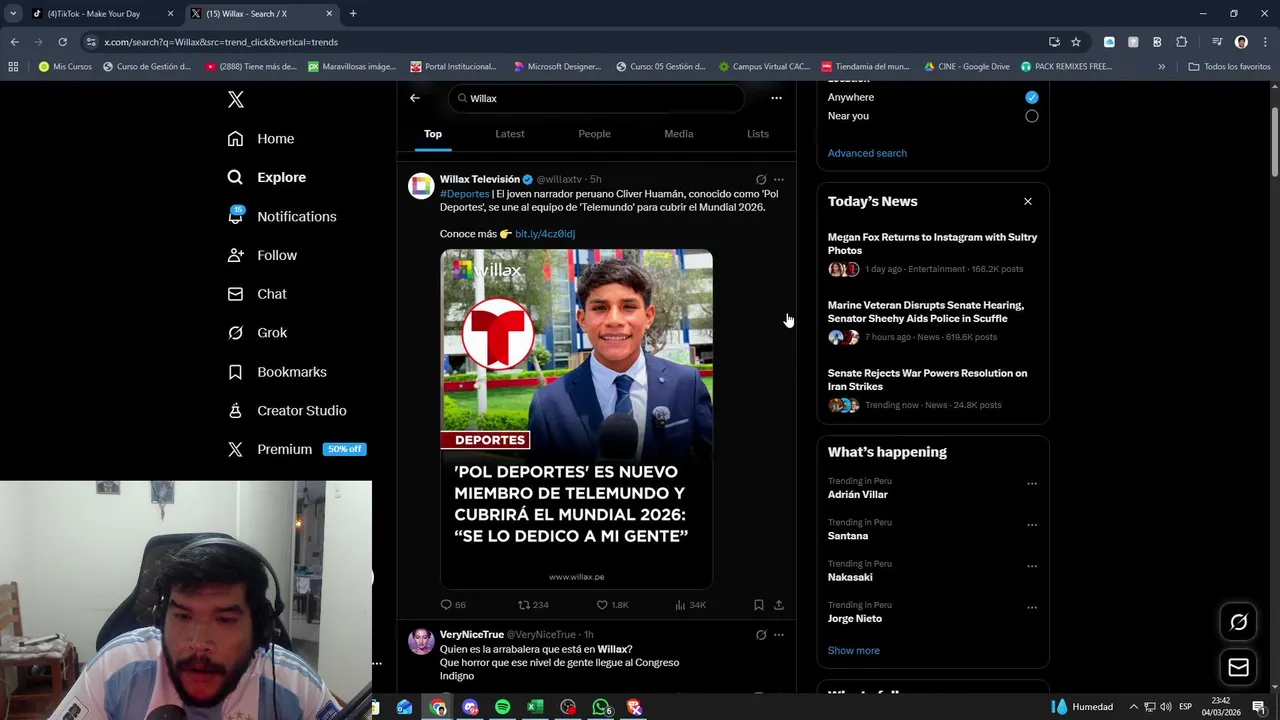Open bit.ly/4cz0idj link
The width and height of the screenshot is (1280, 720).
tap(545, 234)
